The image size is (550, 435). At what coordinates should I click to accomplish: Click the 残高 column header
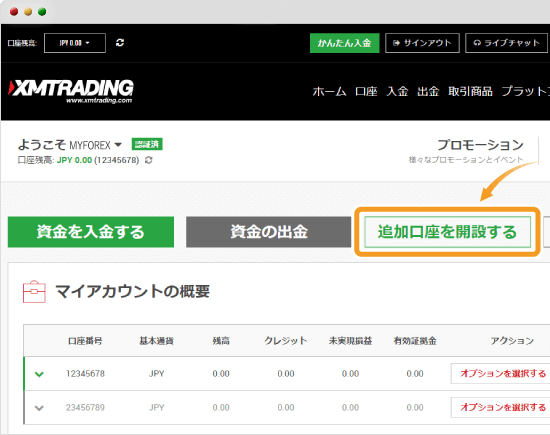point(221,341)
